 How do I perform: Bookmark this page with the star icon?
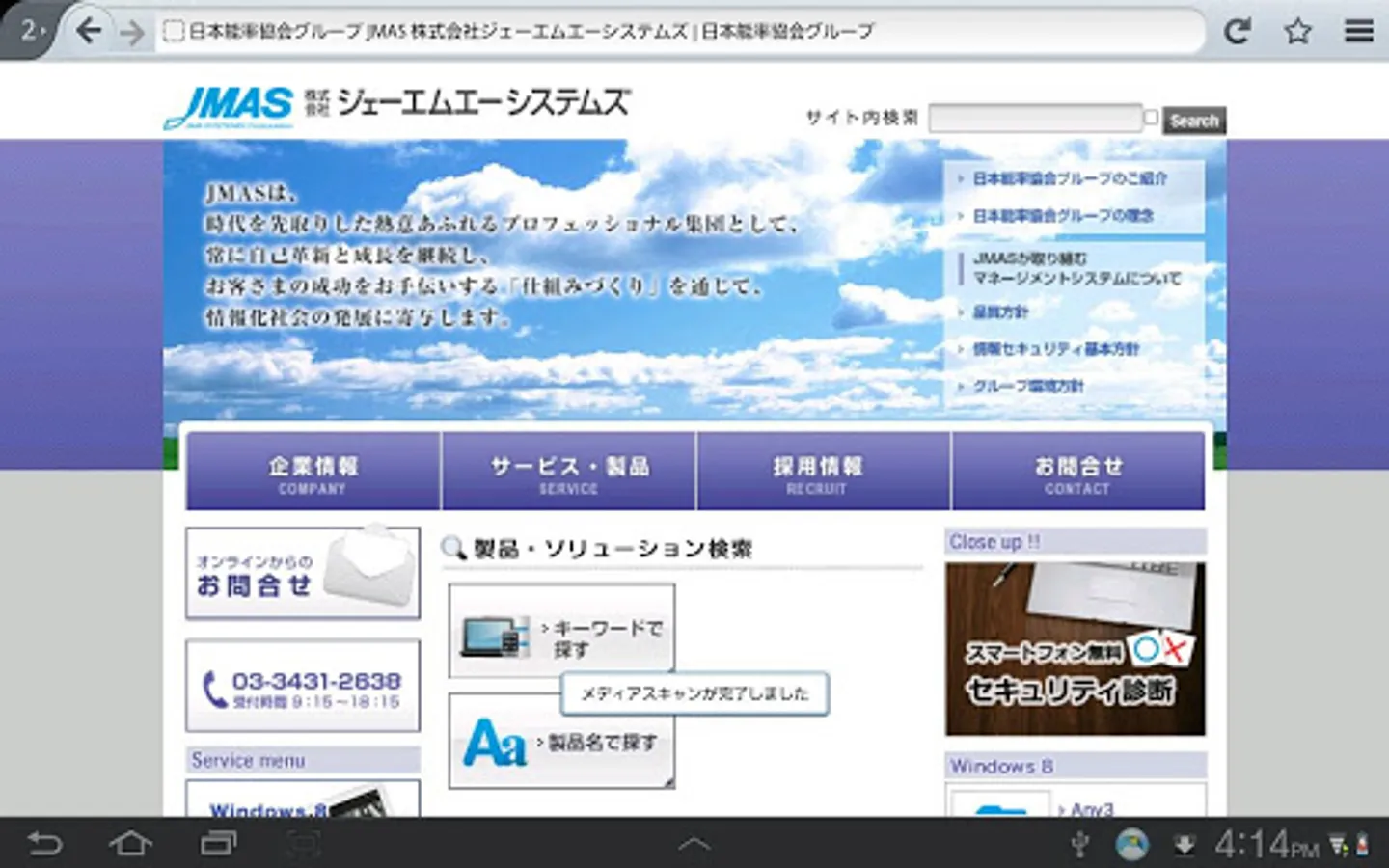[1298, 32]
